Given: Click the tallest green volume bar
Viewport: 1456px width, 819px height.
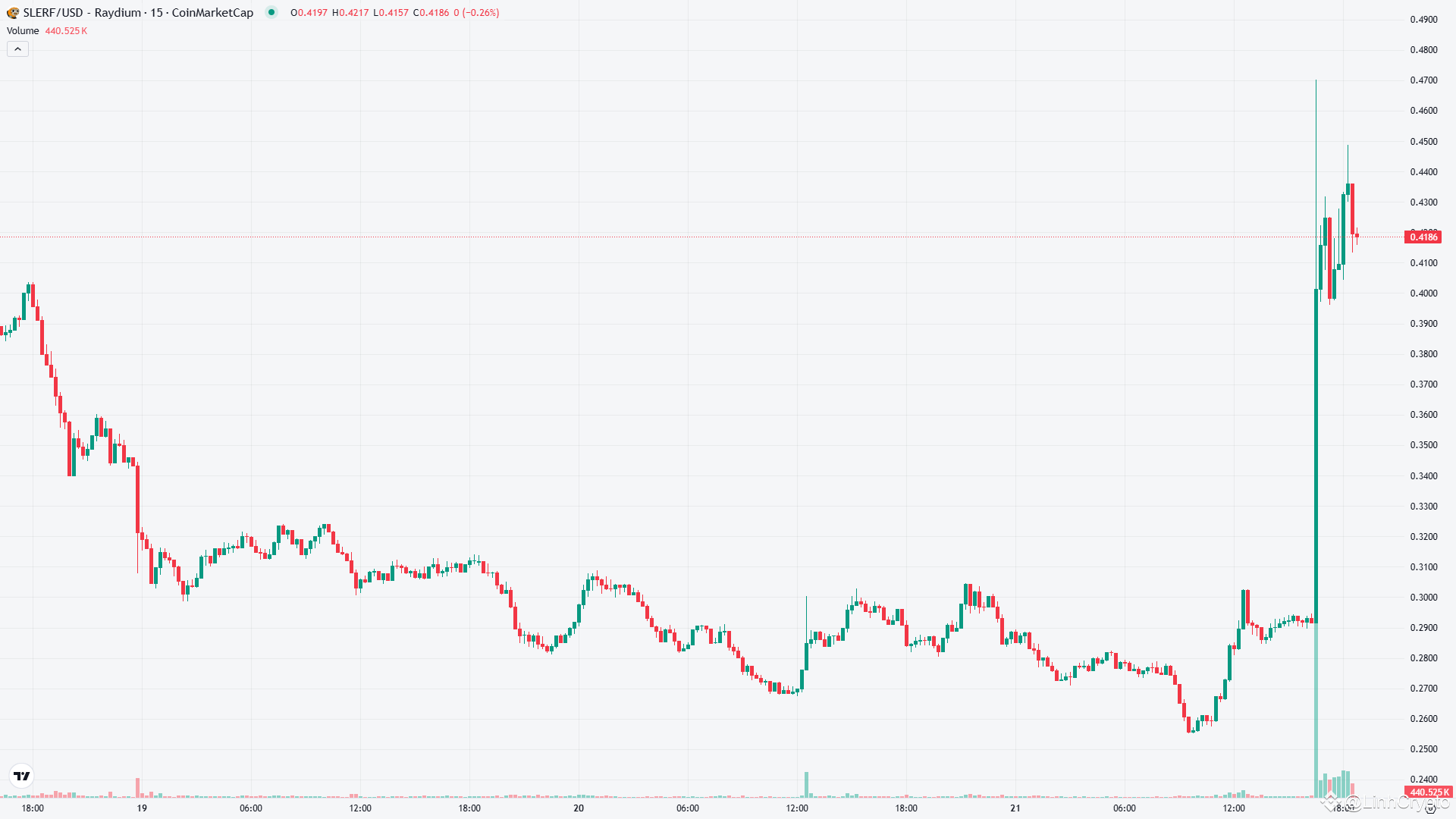Looking at the screenshot, I should pyautogui.click(x=1316, y=709).
